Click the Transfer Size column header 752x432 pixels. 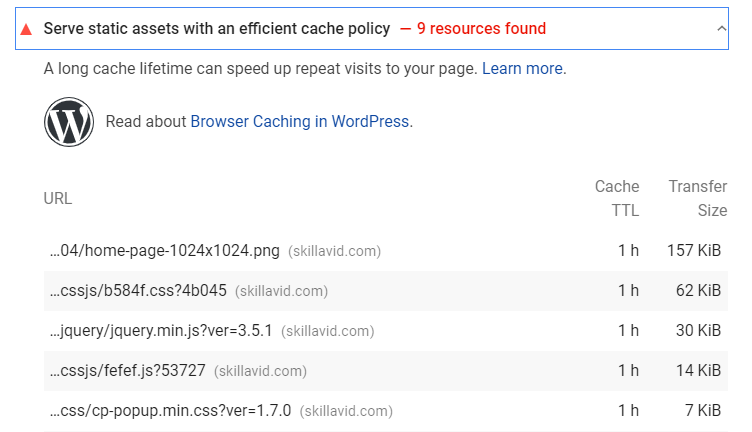click(x=698, y=198)
